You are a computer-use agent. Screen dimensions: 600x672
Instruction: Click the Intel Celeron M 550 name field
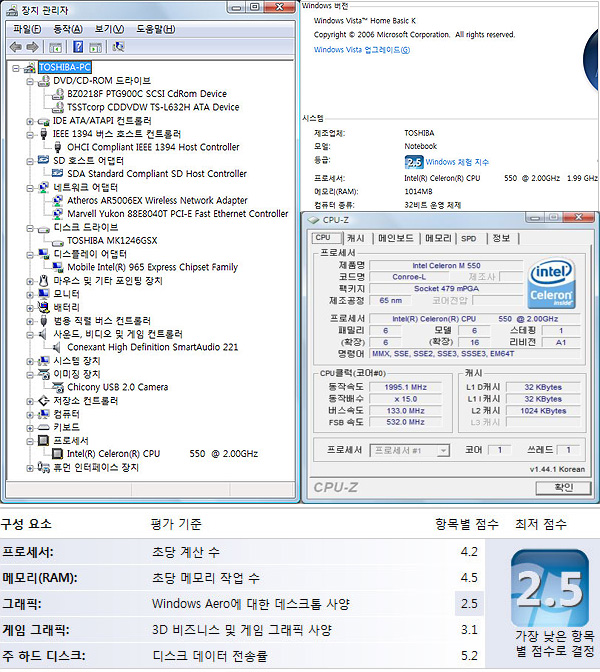(446, 266)
